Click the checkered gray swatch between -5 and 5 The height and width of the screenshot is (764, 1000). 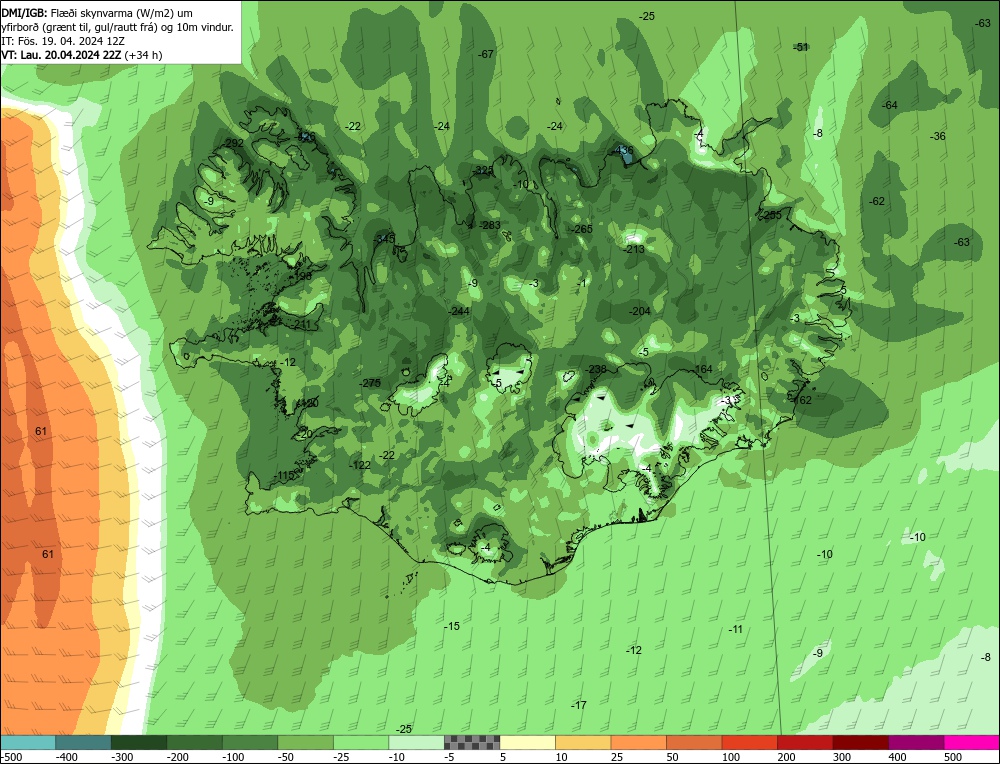coord(472,742)
